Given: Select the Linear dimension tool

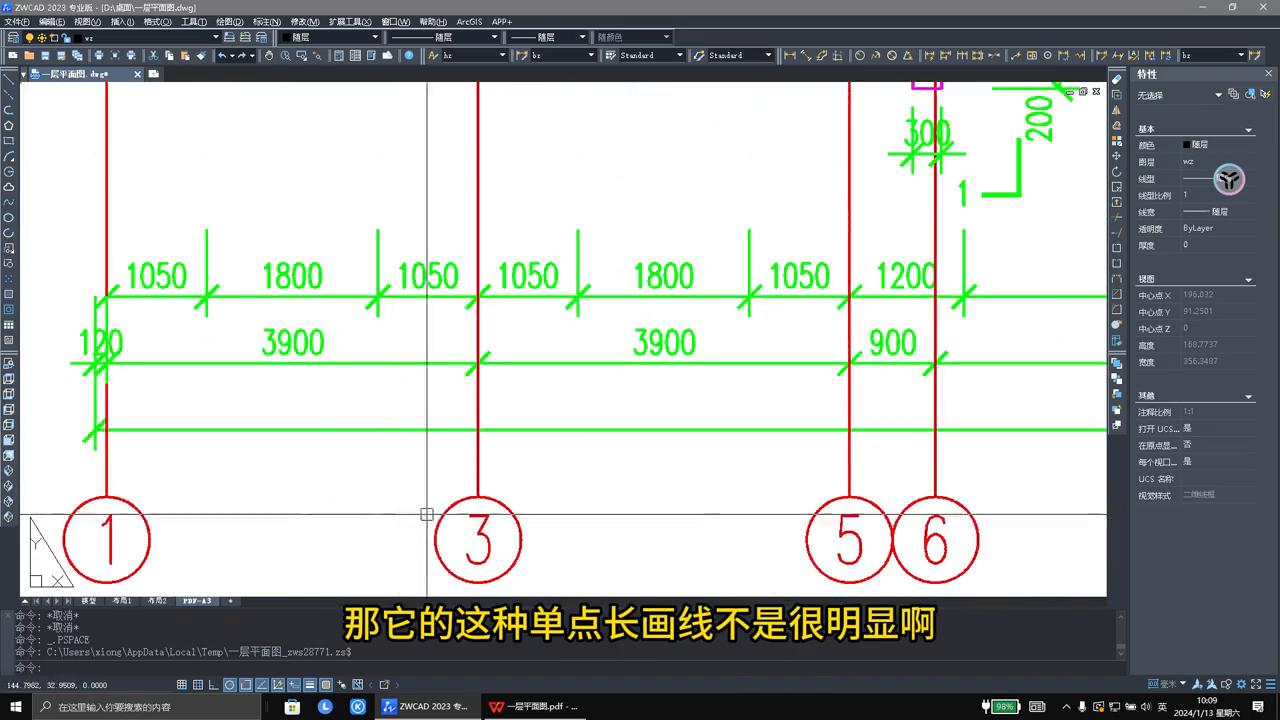Looking at the screenshot, I should point(789,55).
